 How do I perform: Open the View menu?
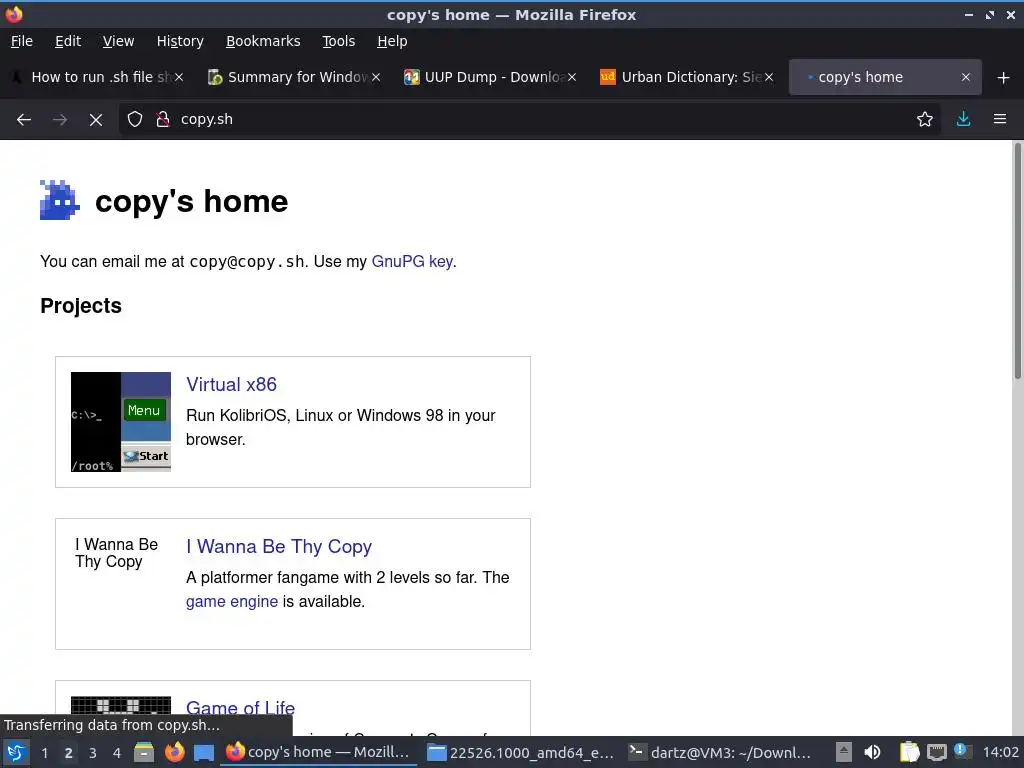click(118, 41)
